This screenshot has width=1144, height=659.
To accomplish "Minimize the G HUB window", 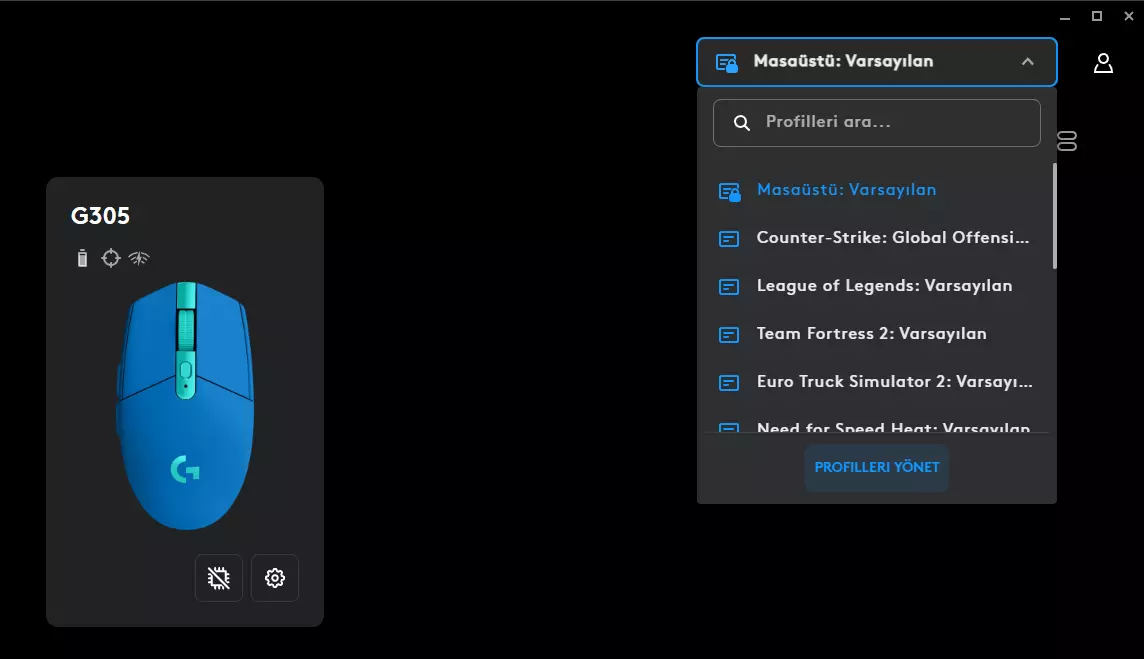I will [1065, 16].
